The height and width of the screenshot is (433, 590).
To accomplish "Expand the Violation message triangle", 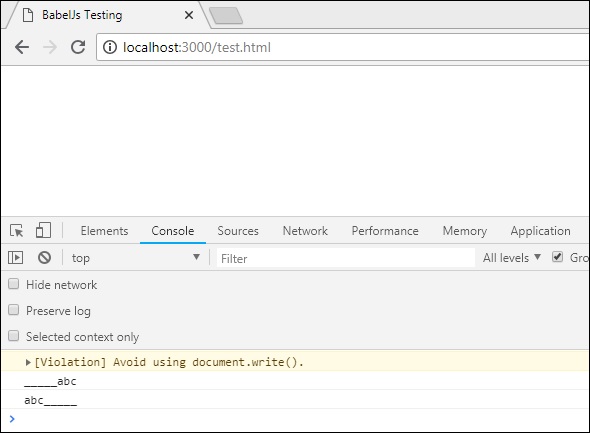I will (28, 362).
